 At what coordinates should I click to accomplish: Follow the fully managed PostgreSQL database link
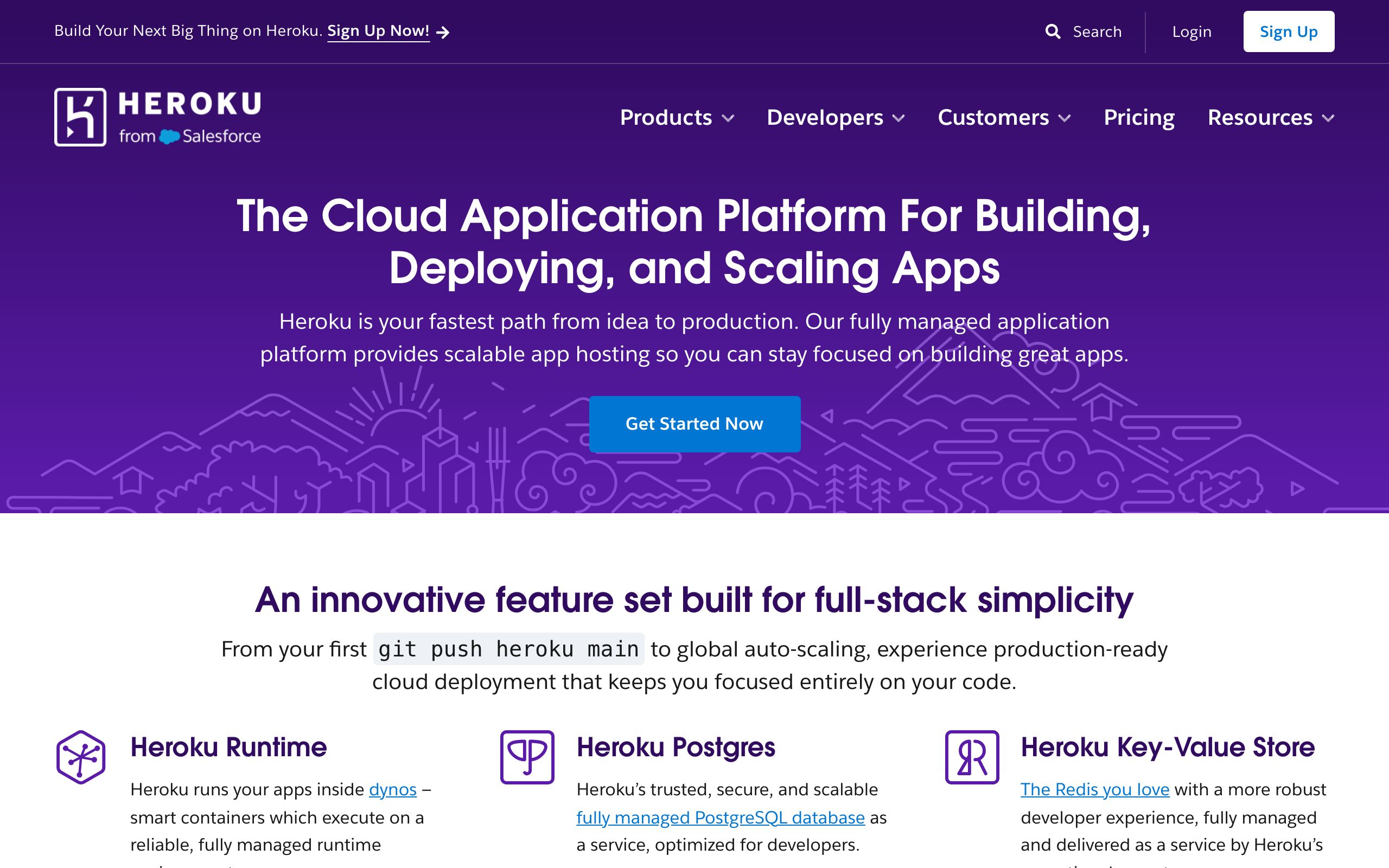click(x=721, y=818)
